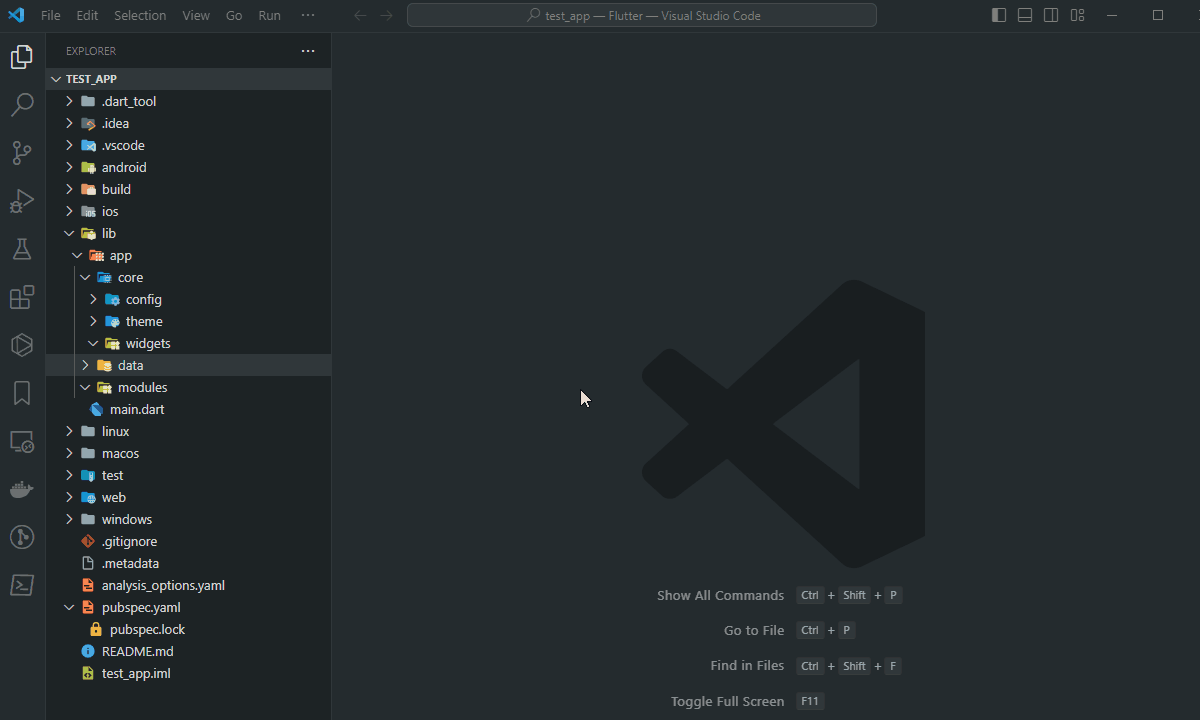This screenshot has height=720, width=1200.
Task: Click the .gitignore git icon
Action: click(x=88, y=541)
